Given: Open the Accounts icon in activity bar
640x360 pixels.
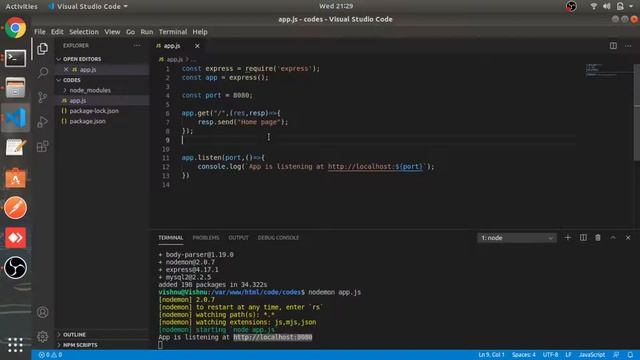Looking at the screenshot, I should 42,312.
